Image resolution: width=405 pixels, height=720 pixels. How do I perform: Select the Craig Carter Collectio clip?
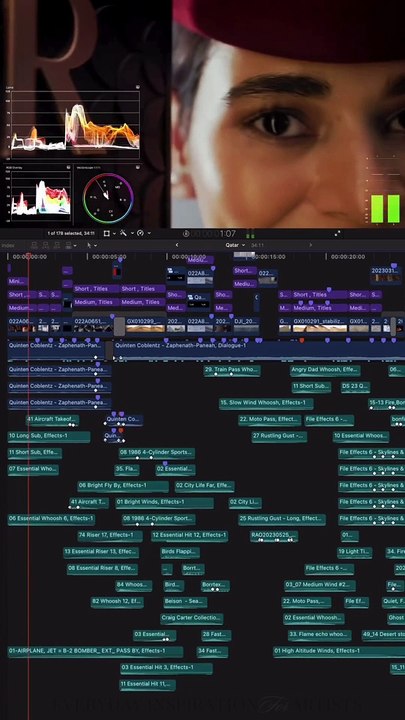192,619
